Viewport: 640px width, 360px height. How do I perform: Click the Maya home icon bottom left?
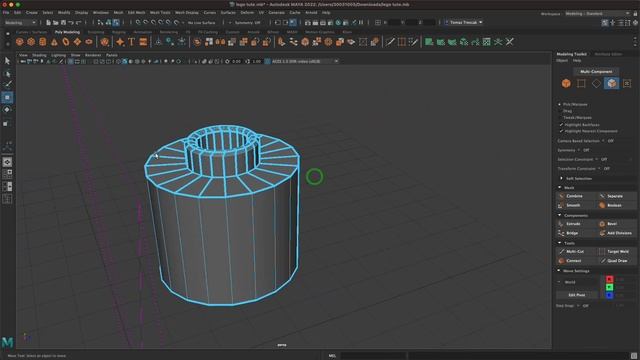(x=7, y=341)
